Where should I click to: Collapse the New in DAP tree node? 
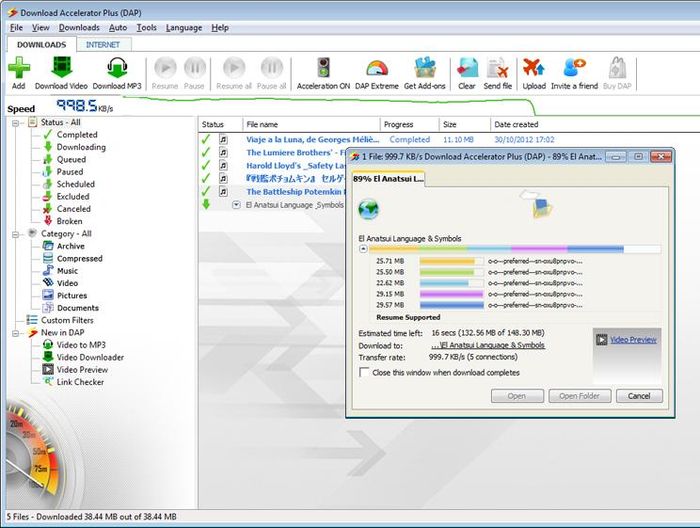click(x=16, y=333)
